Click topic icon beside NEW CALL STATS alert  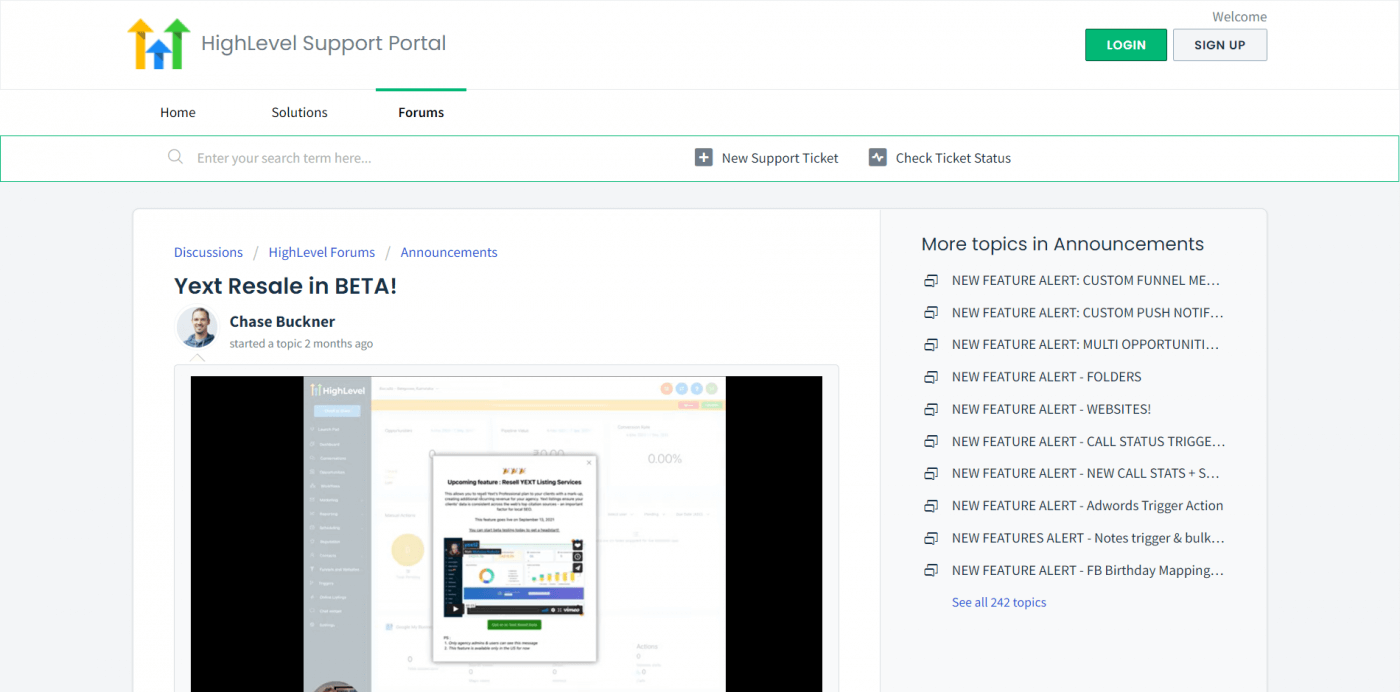[931, 473]
